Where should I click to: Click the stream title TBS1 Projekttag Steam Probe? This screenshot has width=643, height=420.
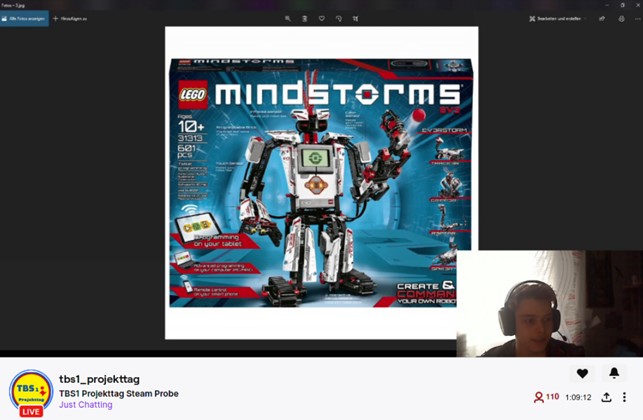click(x=119, y=393)
